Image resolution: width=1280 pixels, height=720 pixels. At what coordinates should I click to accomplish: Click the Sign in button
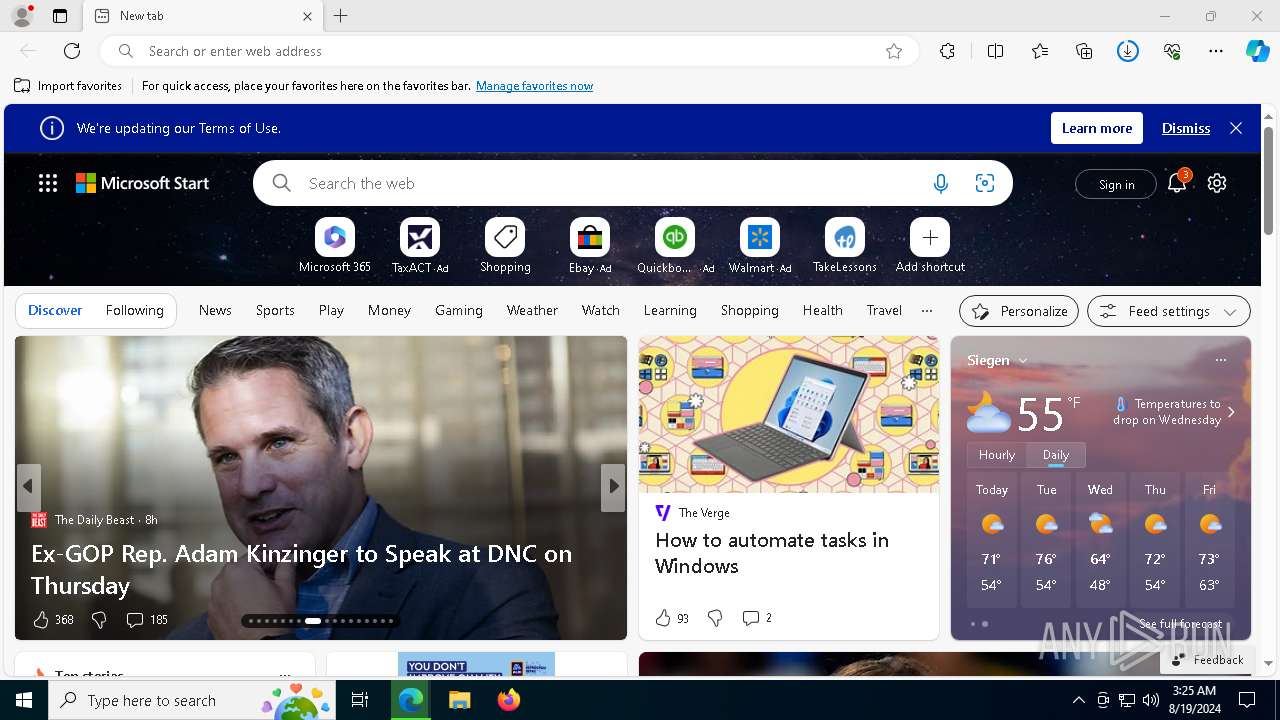click(1116, 184)
